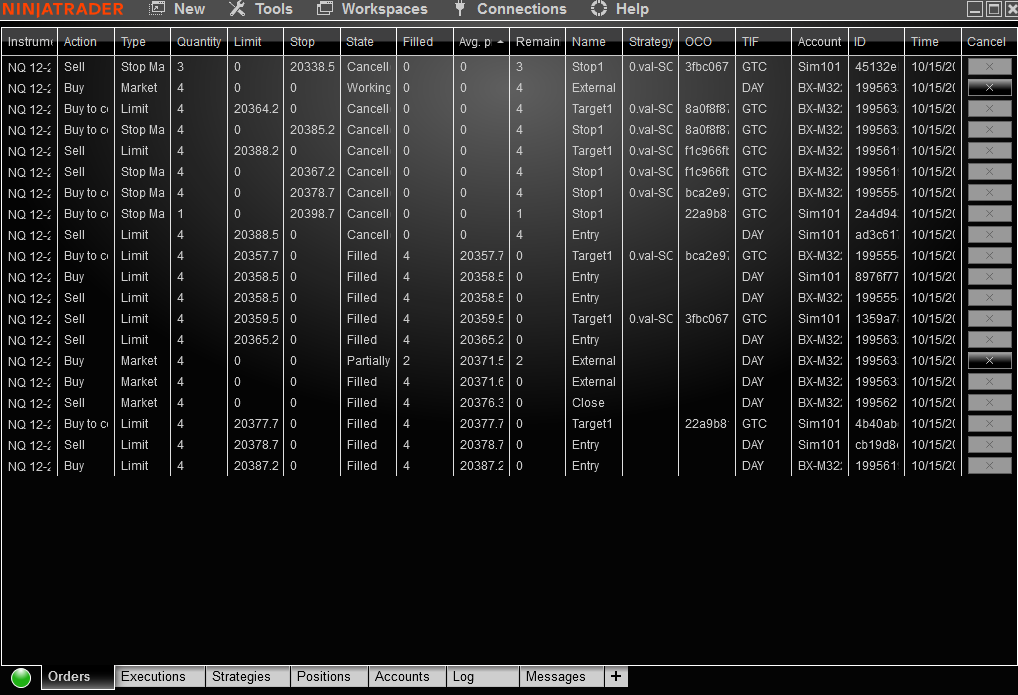Click cancel X on Limit 20359.5 row
Screen dimensions: 1018x695
point(989,319)
